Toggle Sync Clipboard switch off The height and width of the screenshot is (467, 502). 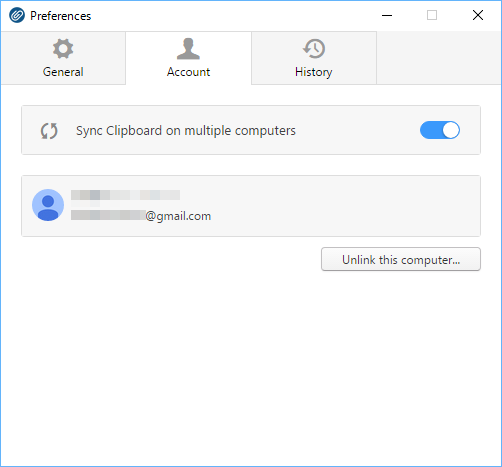440,130
